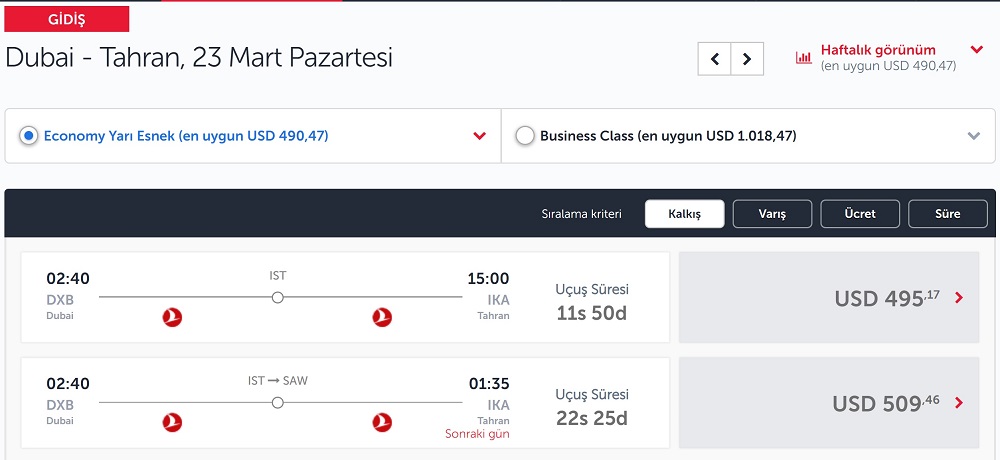The width and height of the screenshot is (1000, 460).
Task: Select Business Class radio button
Action: (524, 136)
